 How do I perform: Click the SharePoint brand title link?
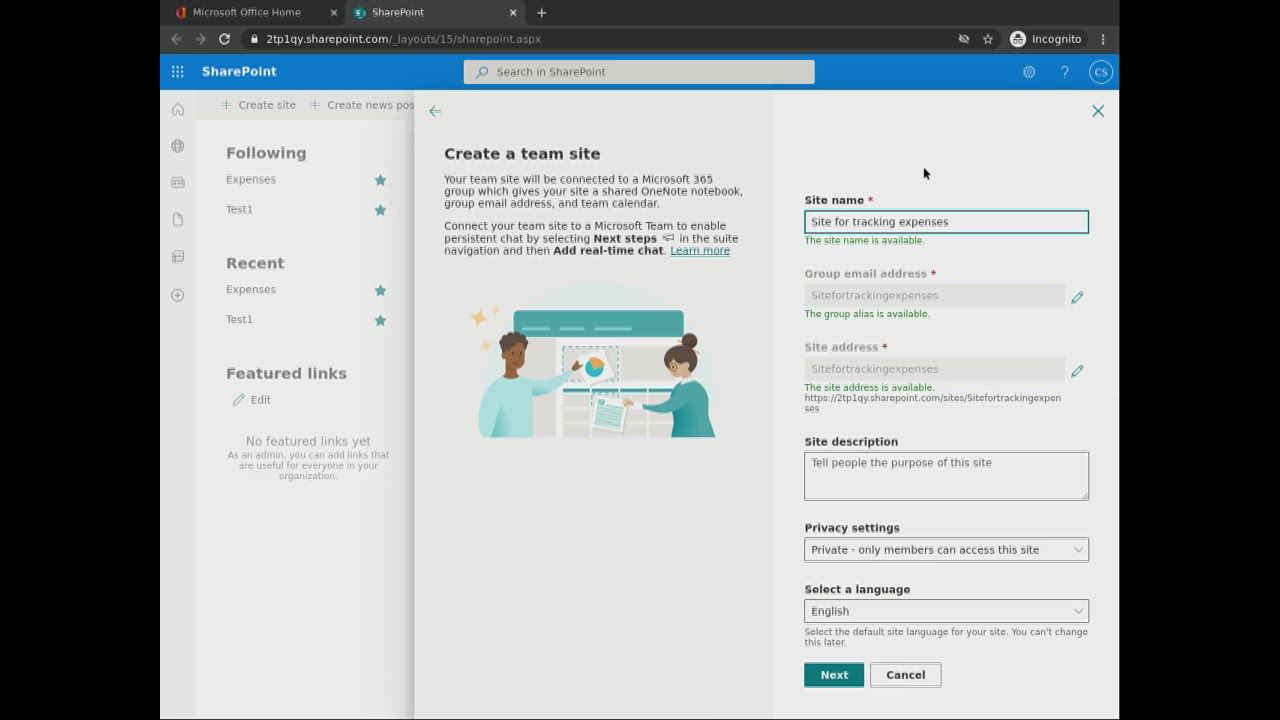[239, 72]
